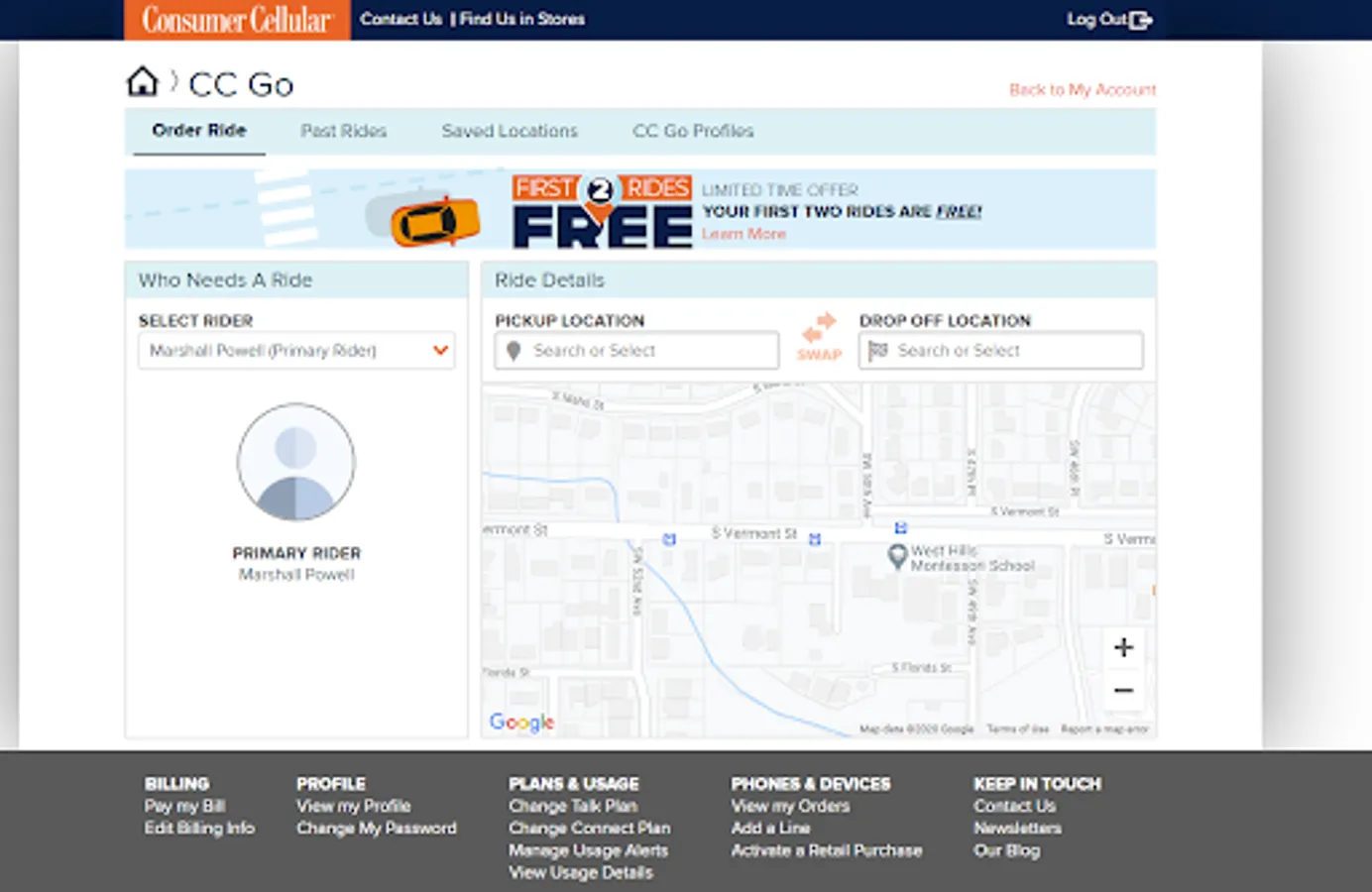Expand rider list with orange chevron
This screenshot has height=892, width=1372.
pyautogui.click(x=441, y=350)
